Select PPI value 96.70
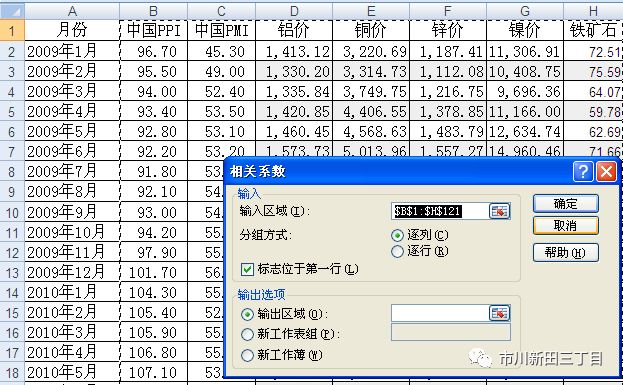The width and height of the screenshot is (623, 385). coord(153,51)
